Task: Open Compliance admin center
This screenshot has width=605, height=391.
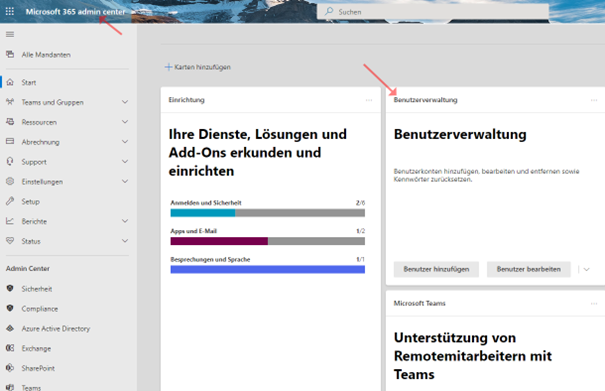Action: pos(40,309)
